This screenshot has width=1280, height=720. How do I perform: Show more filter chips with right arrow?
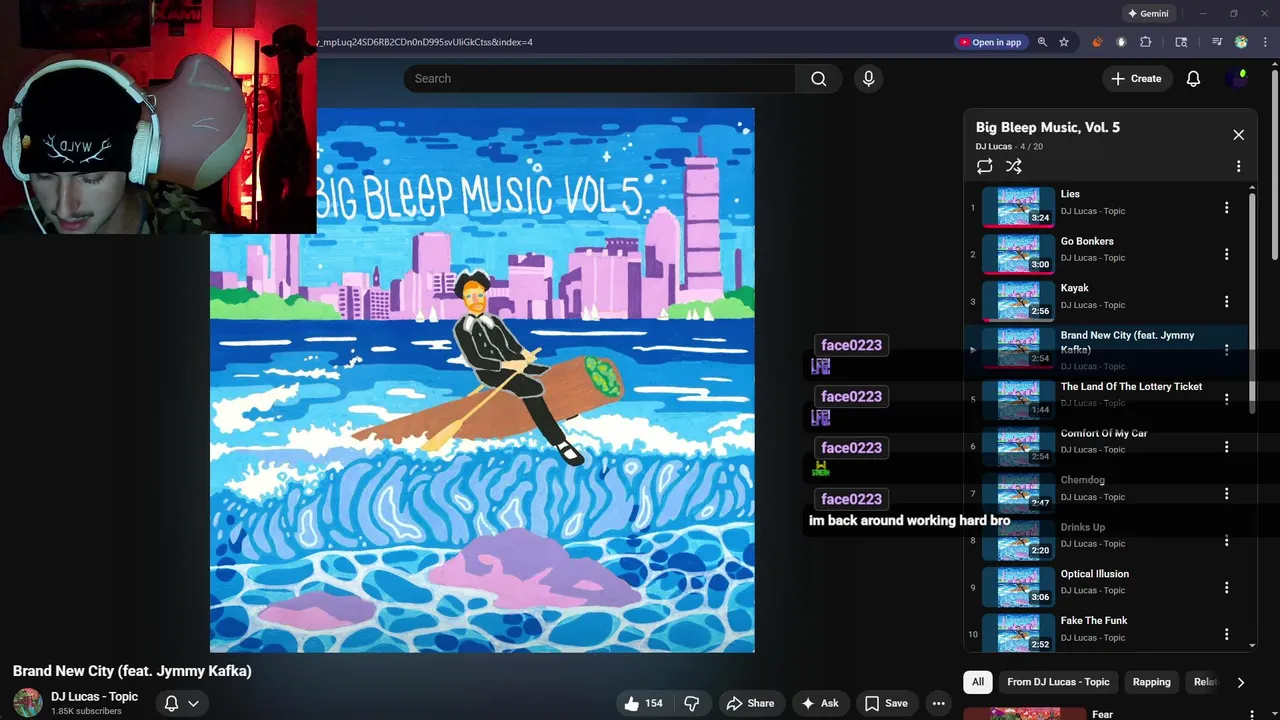[1240, 682]
